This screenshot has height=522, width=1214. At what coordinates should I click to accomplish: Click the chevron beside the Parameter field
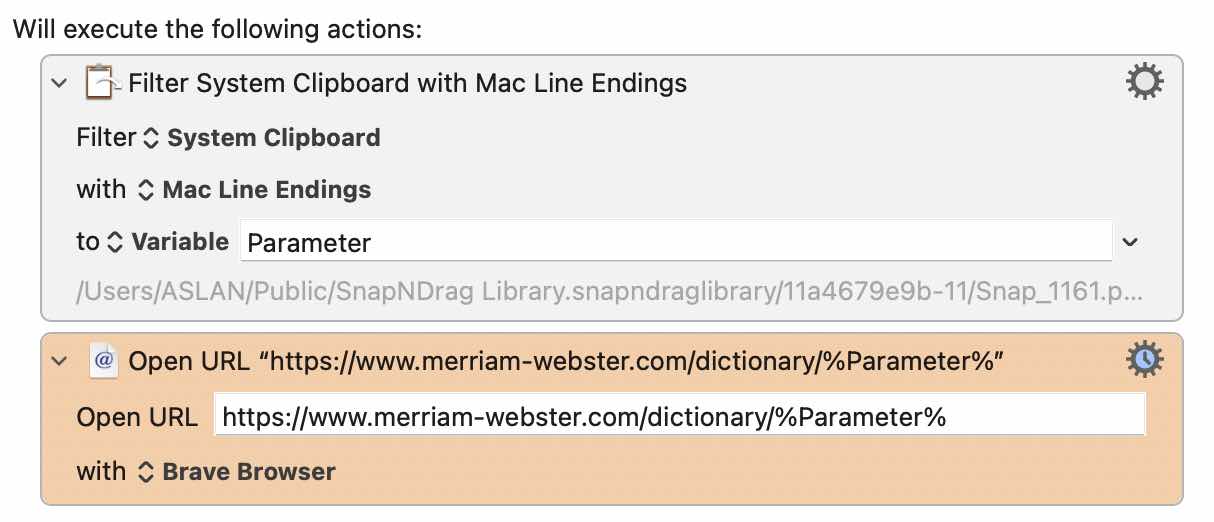click(1131, 242)
